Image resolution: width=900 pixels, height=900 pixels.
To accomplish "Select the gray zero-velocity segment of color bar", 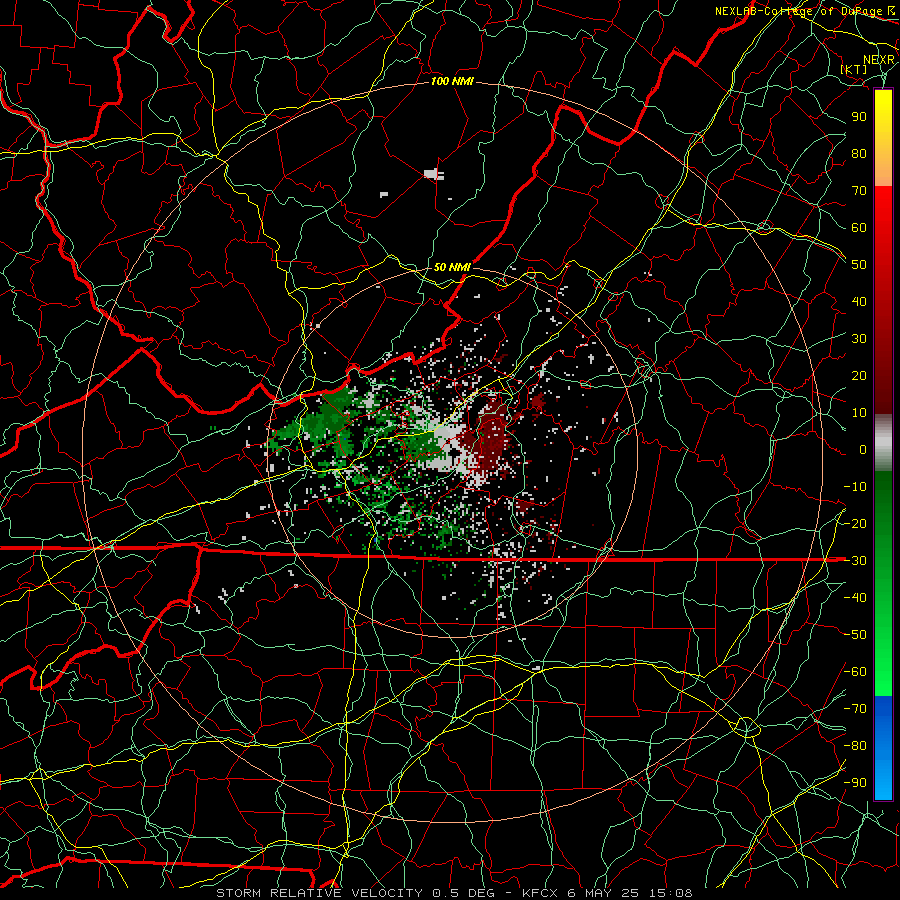I will point(883,443).
